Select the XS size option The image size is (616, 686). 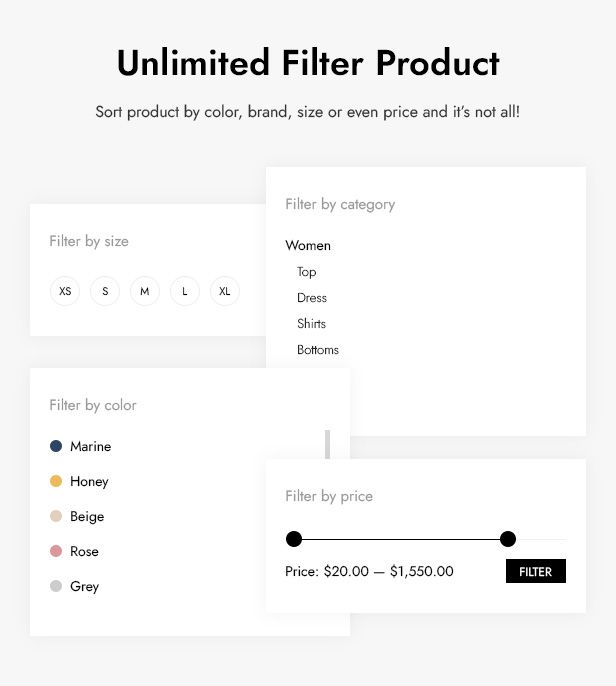click(x=65, y=291)
